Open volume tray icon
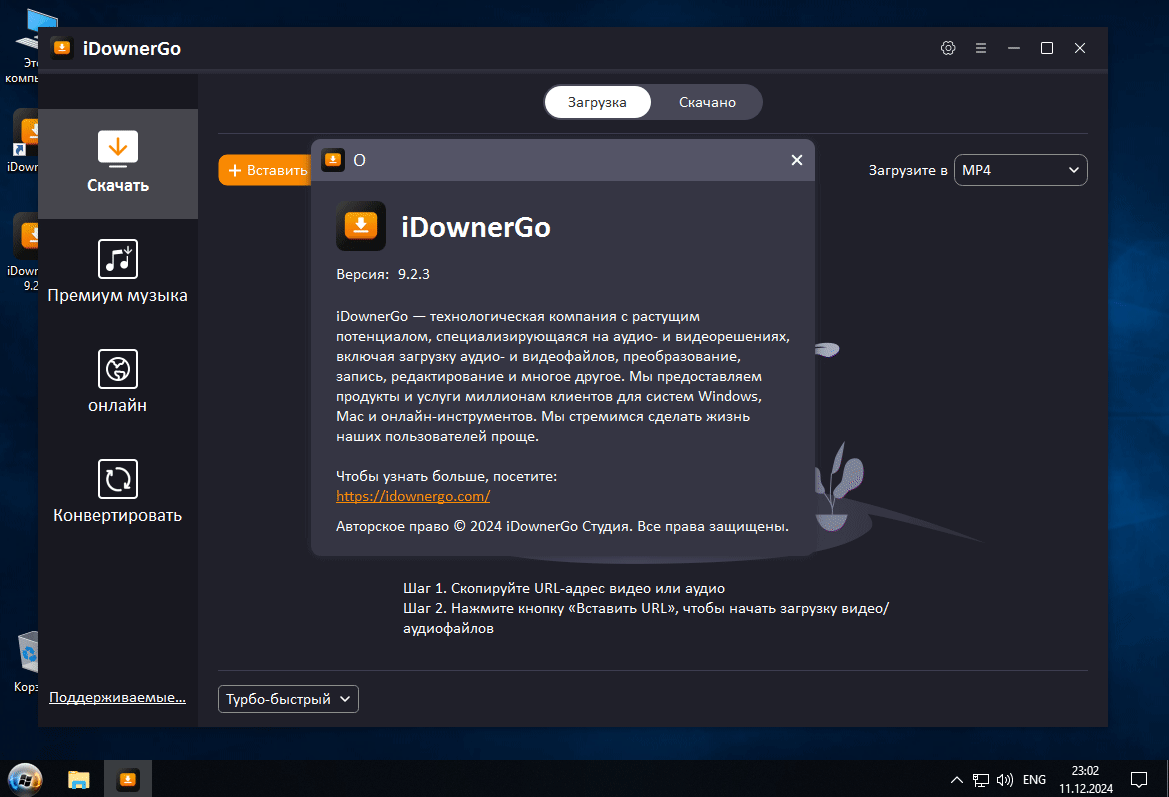The width and height of the screenshot is (1169, 797). (x=1004, y=780)
